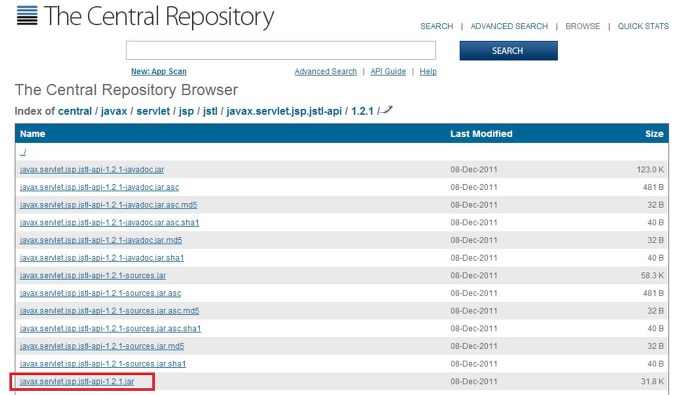Open the sources.jar.md5 file link

tap(102, 346)
